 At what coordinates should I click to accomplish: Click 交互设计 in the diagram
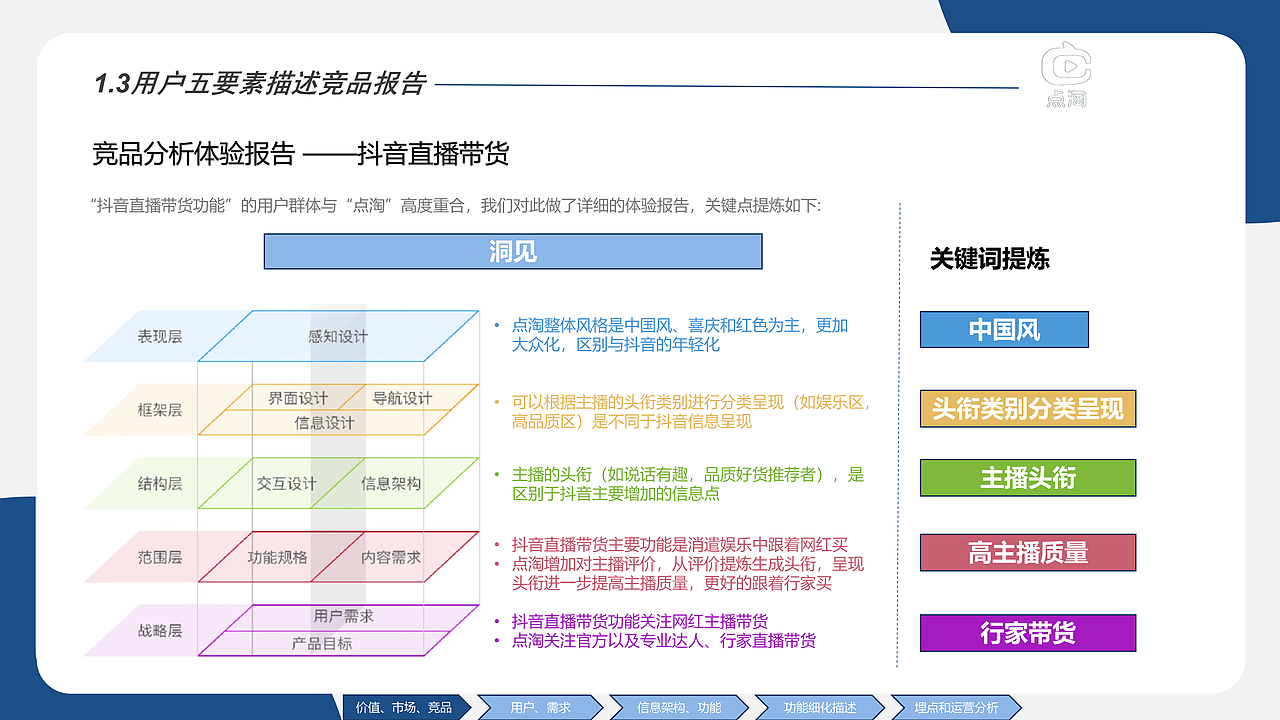click(286, 484)
